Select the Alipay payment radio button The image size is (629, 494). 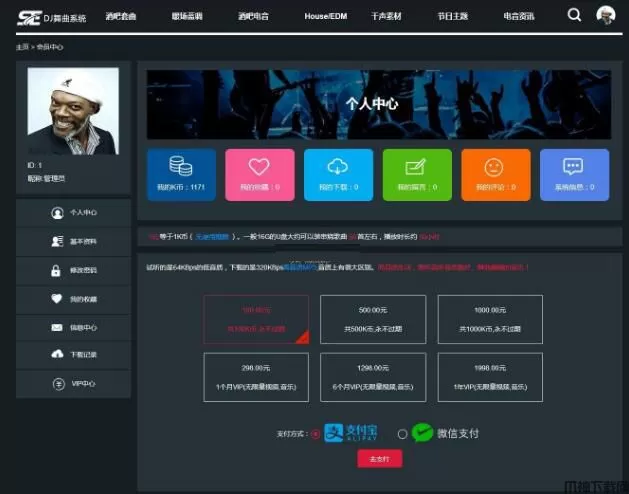pyautogui.click(x=316, y=434)
